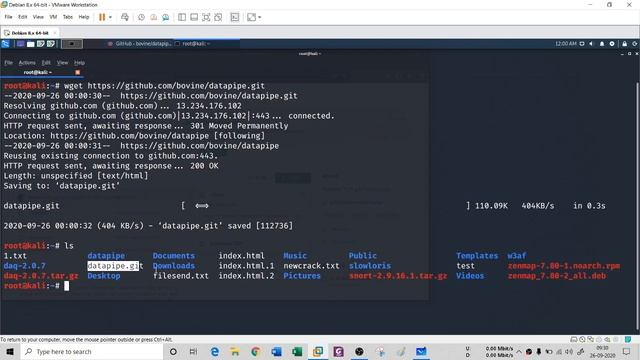Click the zenmap-7.80-1.noarch.rpm file name
This screenshot has width=640, height=360.
point(564,266)
